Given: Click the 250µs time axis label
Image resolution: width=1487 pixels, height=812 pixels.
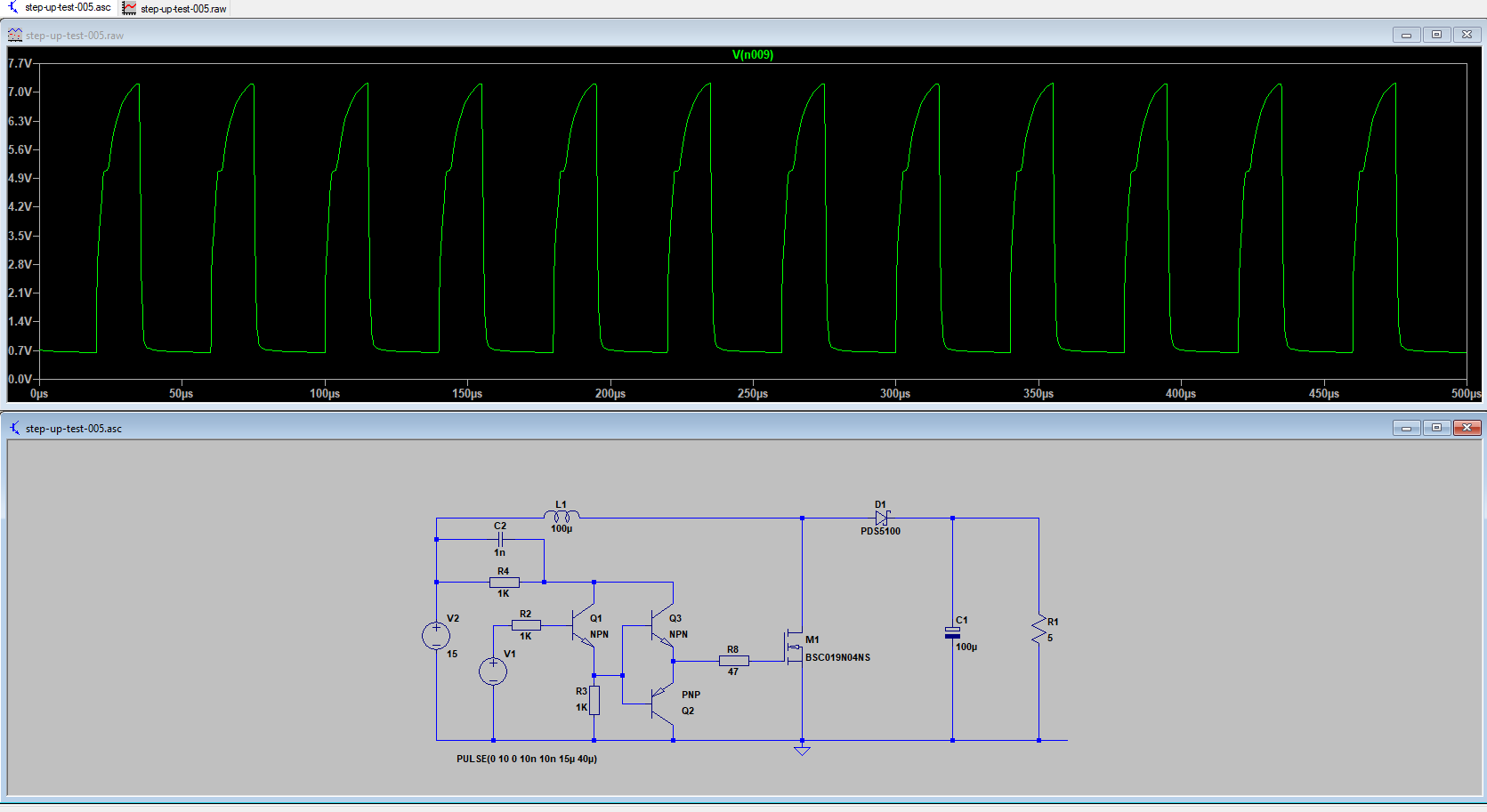Looking at the screenshot, I should 752,394.
